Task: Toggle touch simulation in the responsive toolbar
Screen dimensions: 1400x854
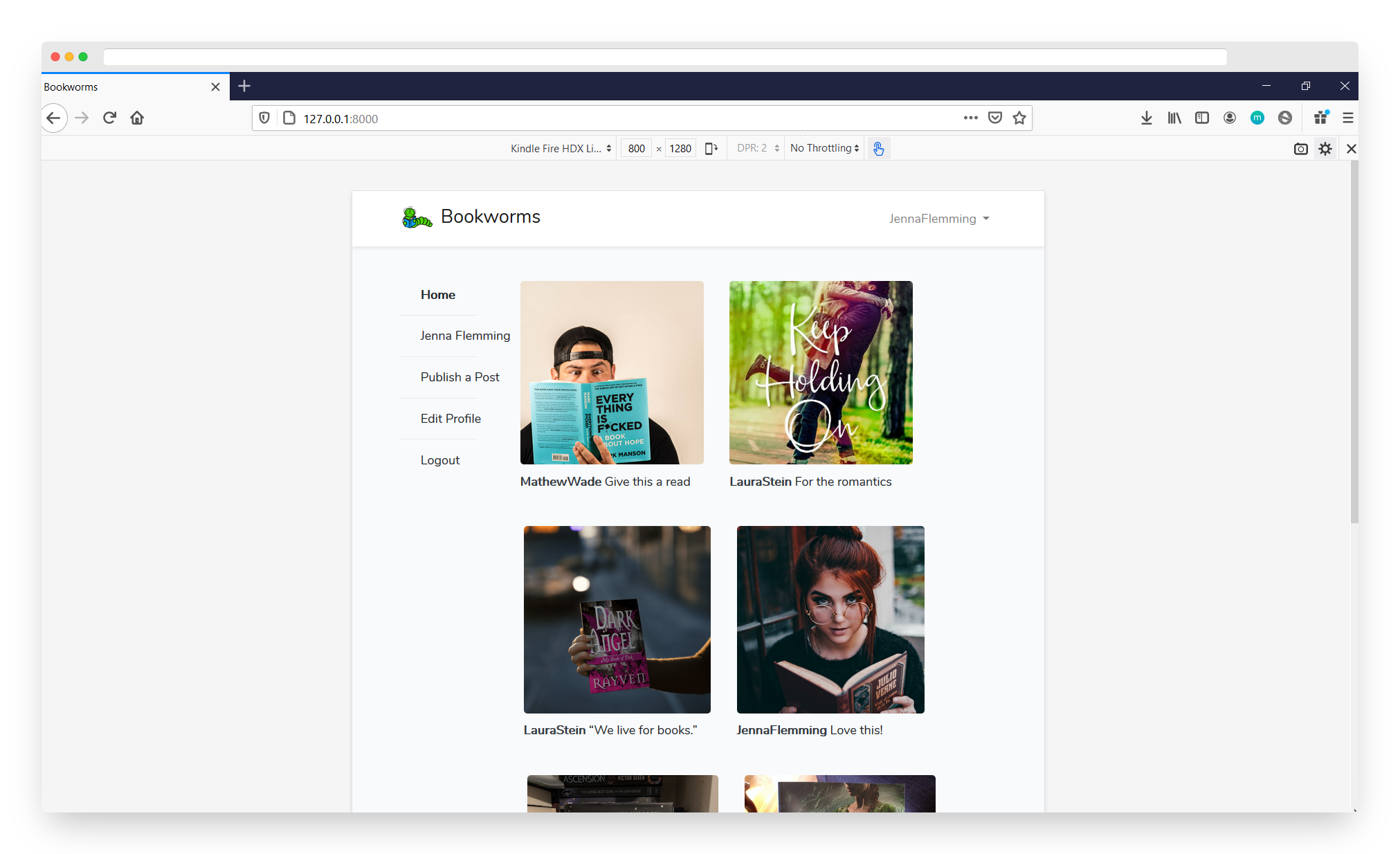Action: click(878, 149)
